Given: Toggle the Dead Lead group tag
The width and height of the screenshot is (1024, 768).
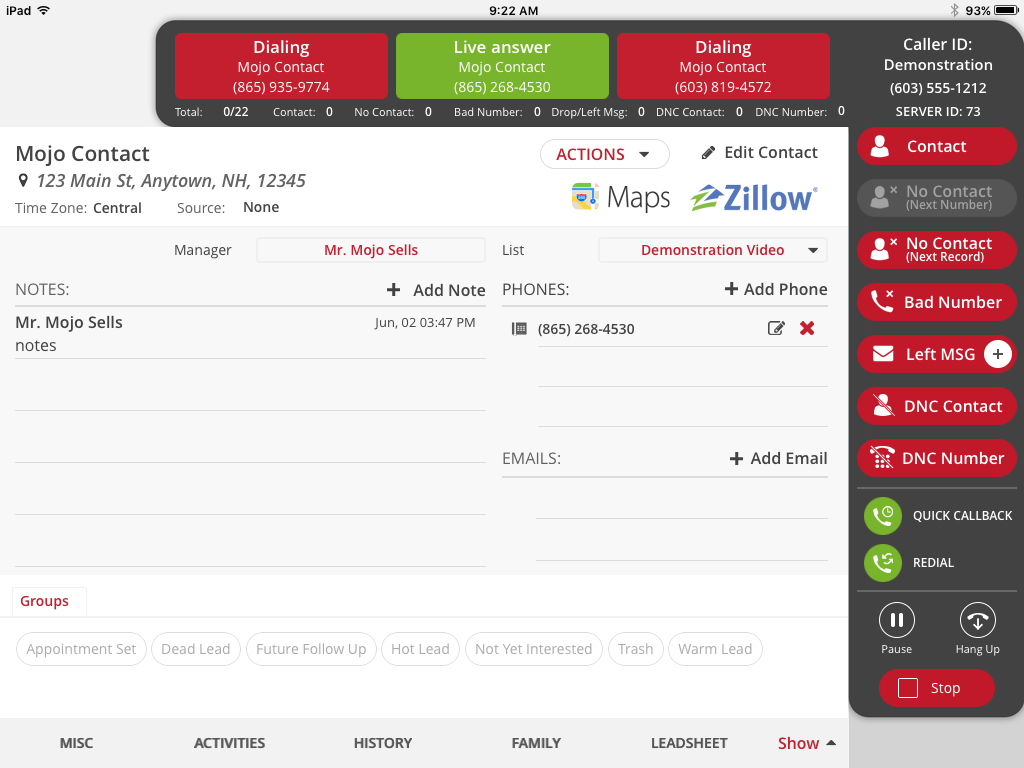Looking at the screenshot, I should click(x=195, y=649).
